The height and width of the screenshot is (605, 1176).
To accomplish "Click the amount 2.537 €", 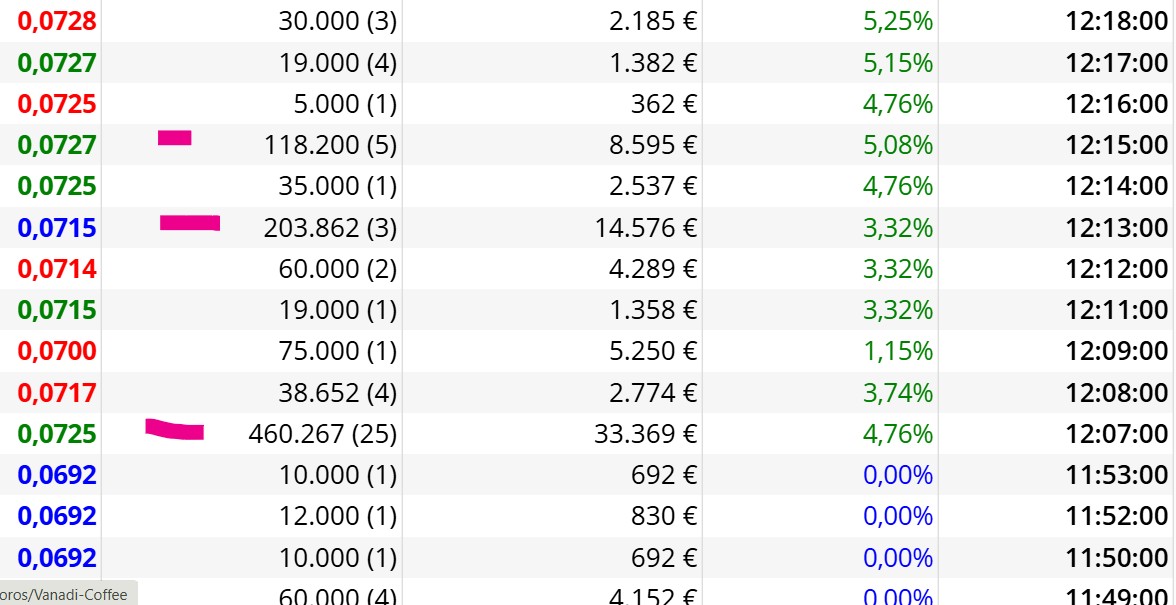I will coord(653,186).
